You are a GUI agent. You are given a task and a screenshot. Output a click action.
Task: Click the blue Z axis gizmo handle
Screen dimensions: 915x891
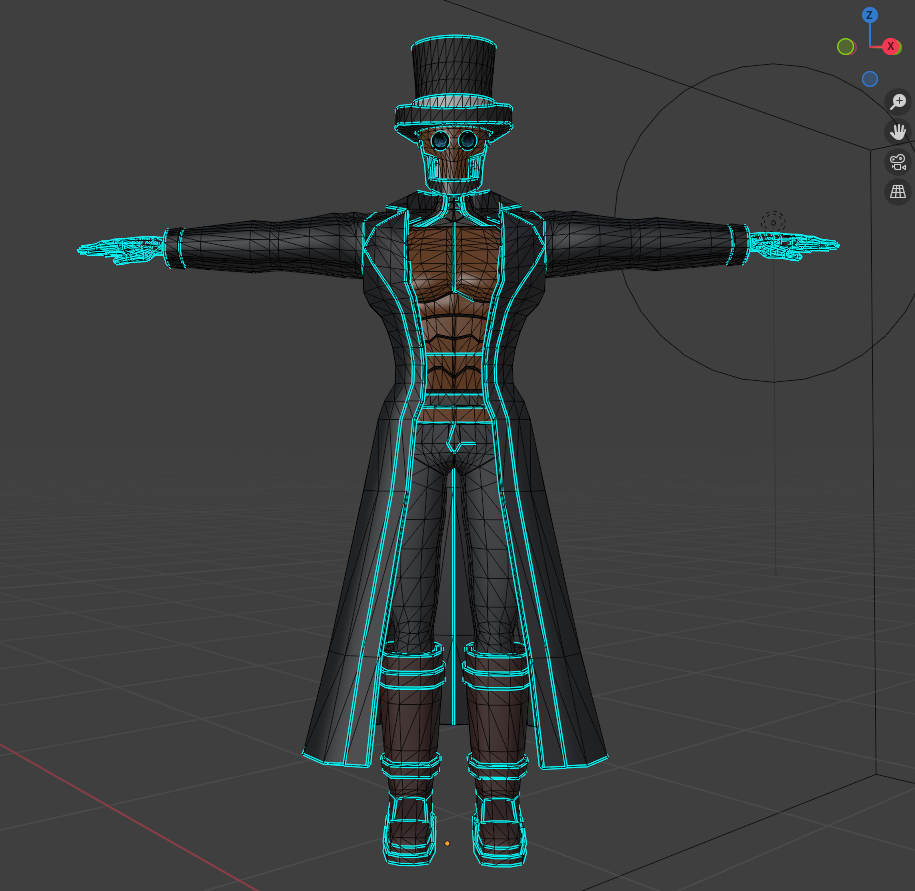point(870,15)
